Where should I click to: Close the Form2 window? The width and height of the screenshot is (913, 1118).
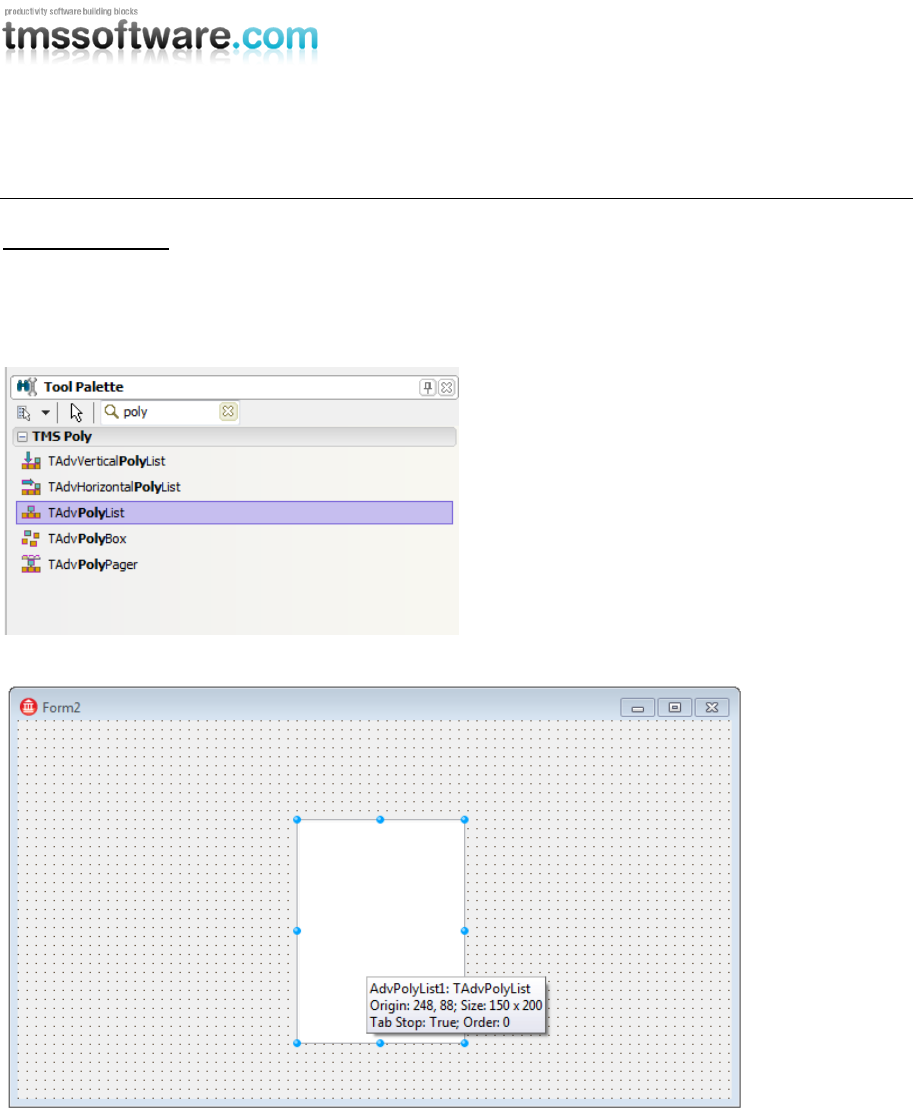(712, 707)
